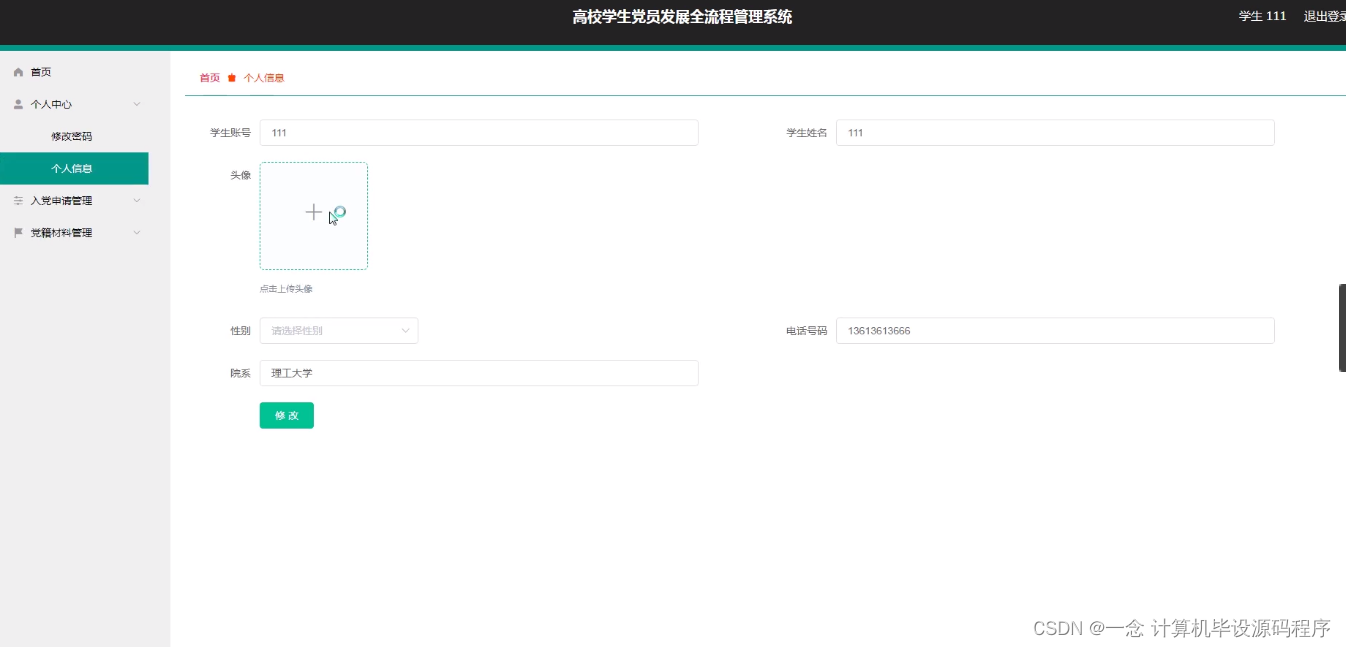Click the flag icon beside 党籍材料管理

(17, 232)
